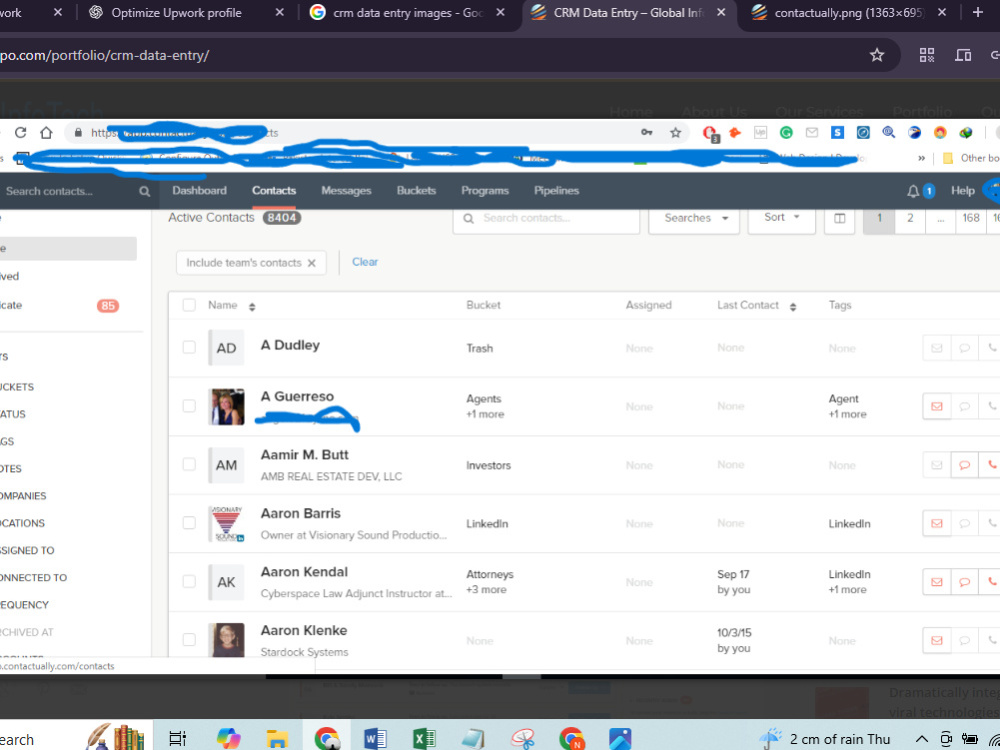The width and height of the screenshot is (1000, 750).
Task: Select the Contacts tab
Action: (274, 191)
